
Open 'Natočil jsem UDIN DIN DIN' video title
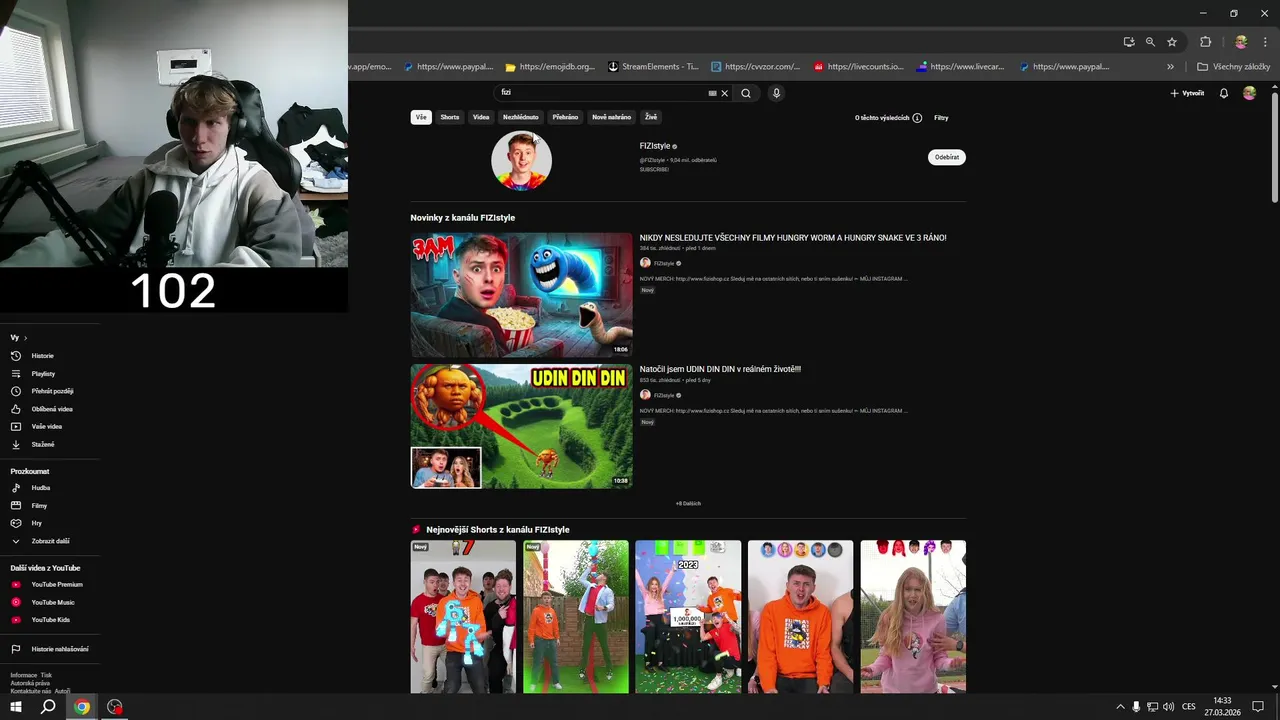[x=720, y=369]
